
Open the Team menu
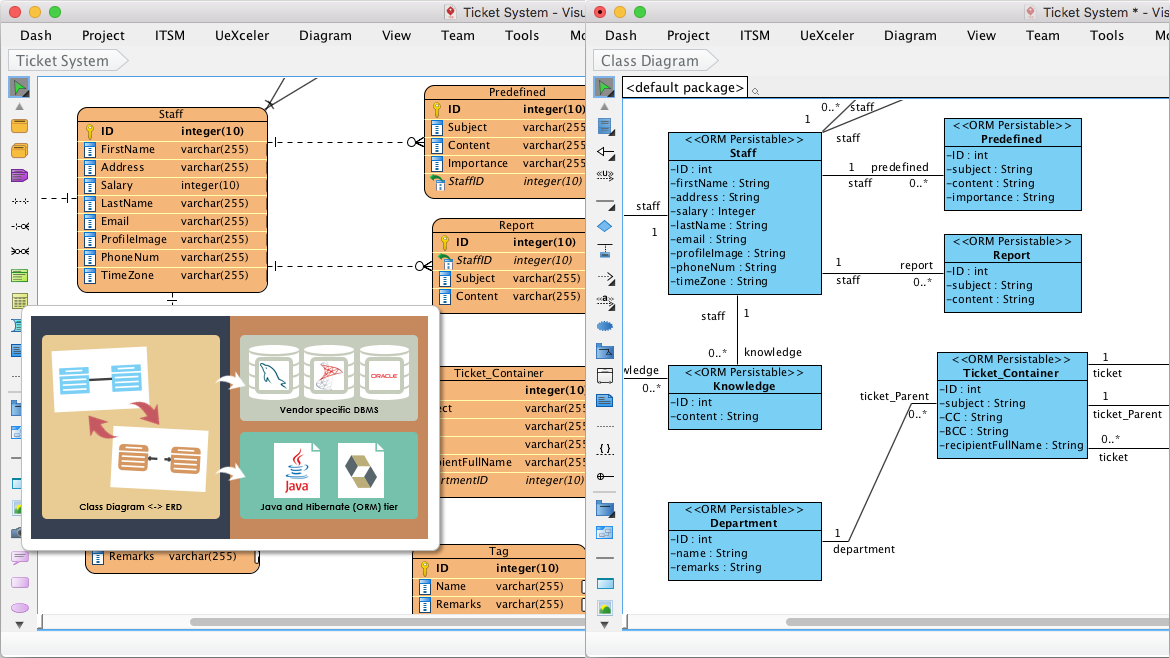pos(1043,35)
